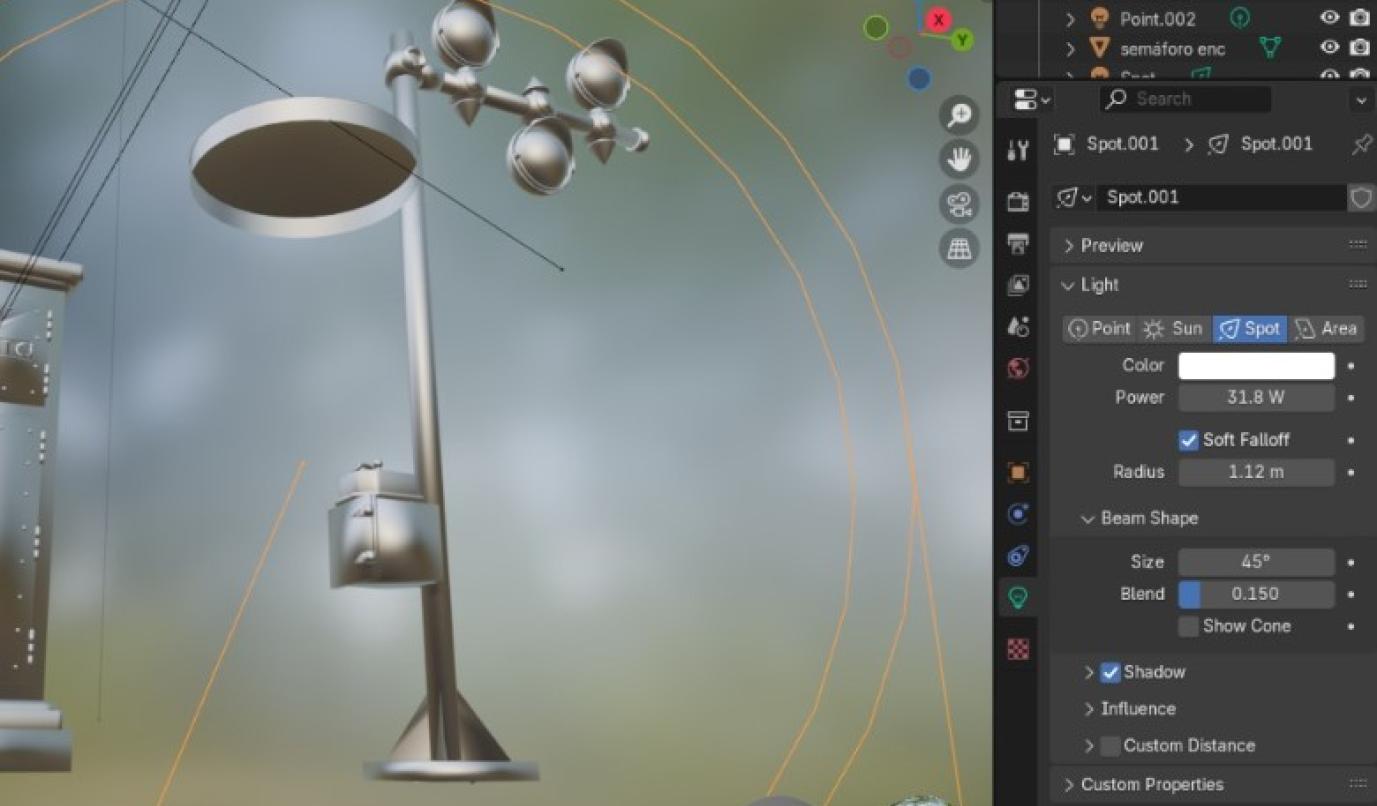
Task: Open the light Object Data properties tab
Action: [x=1018, y=598]
